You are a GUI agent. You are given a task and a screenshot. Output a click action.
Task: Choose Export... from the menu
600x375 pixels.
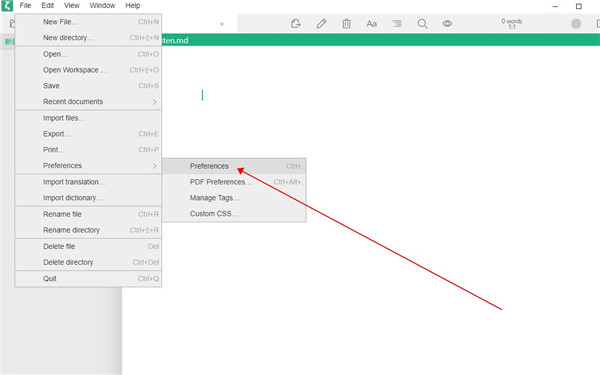tap(88, 134)
